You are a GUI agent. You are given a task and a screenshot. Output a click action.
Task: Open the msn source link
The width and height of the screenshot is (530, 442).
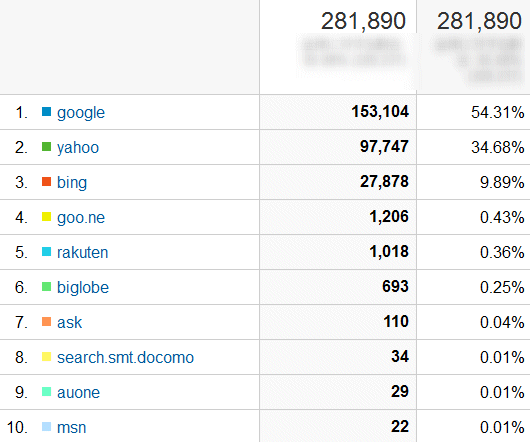pos(71,427)
